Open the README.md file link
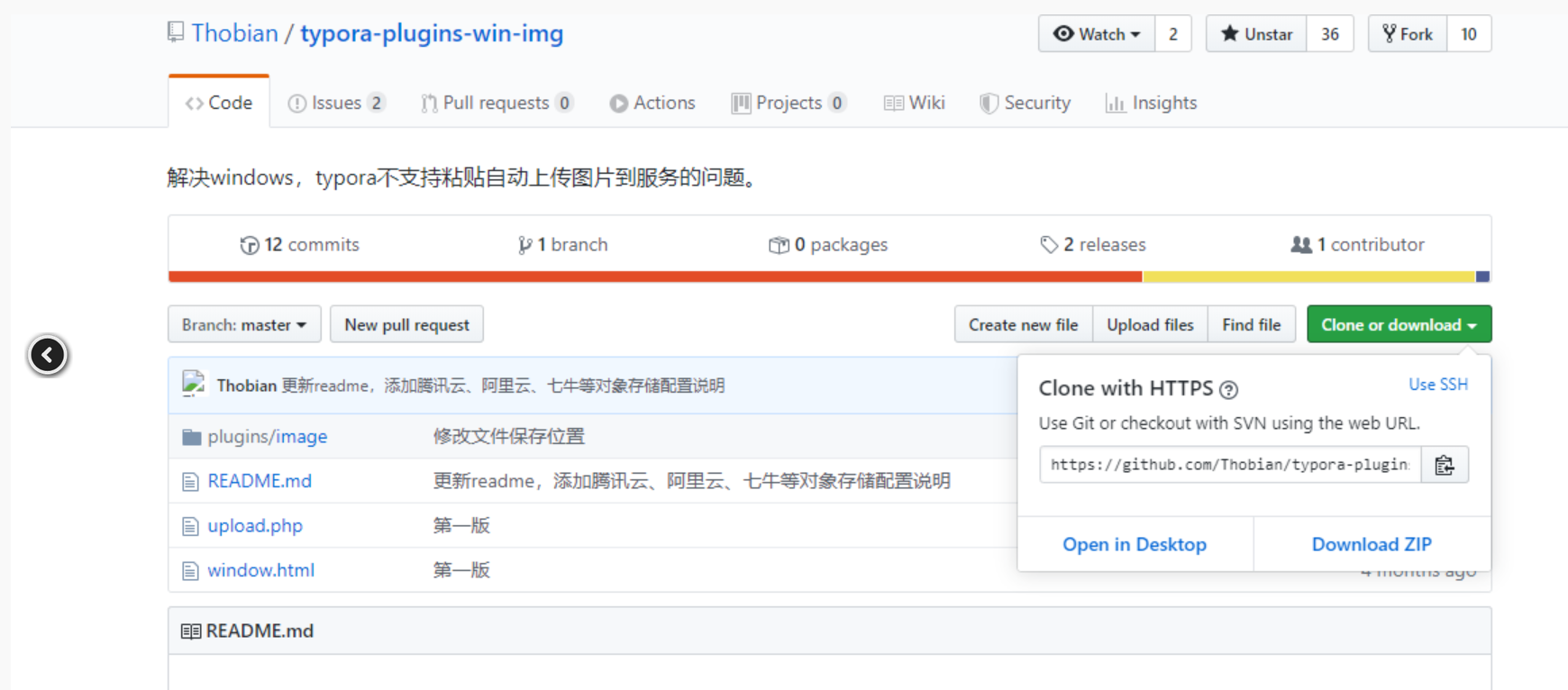Screen dimensions: 1568x690 (x=260, y=481)
